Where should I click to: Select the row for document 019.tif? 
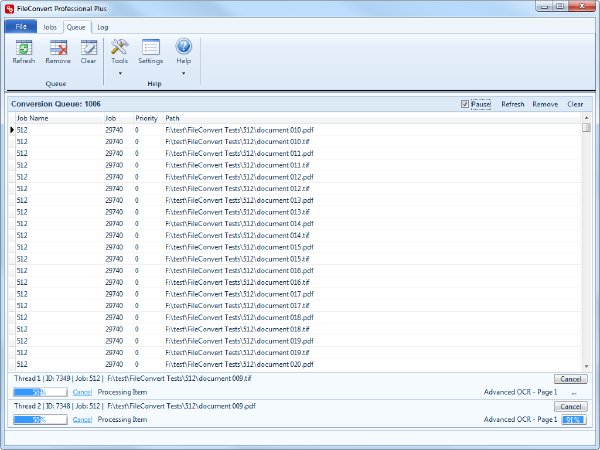[295, 352]
